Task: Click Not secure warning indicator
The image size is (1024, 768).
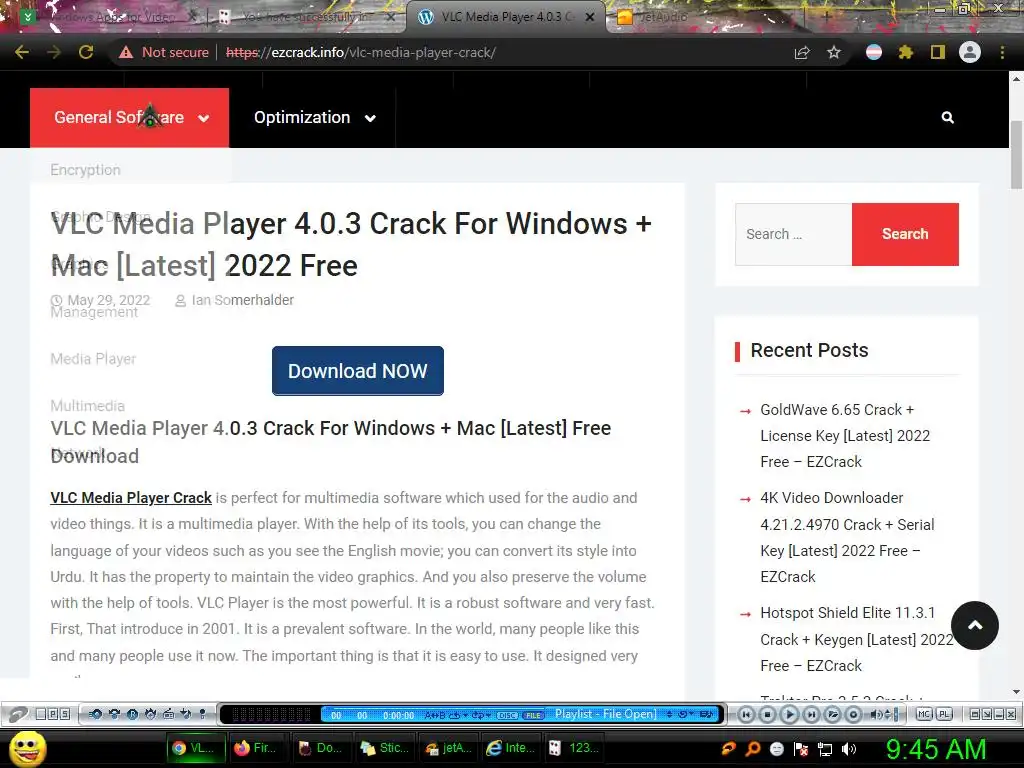Action: click(x=163, y=52)
